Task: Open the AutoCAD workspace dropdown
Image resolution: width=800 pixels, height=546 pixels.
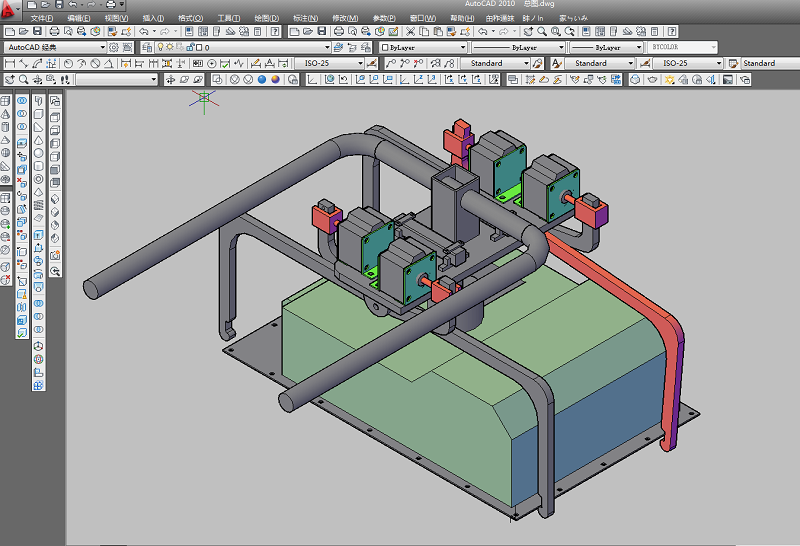Action: [55, 47]
